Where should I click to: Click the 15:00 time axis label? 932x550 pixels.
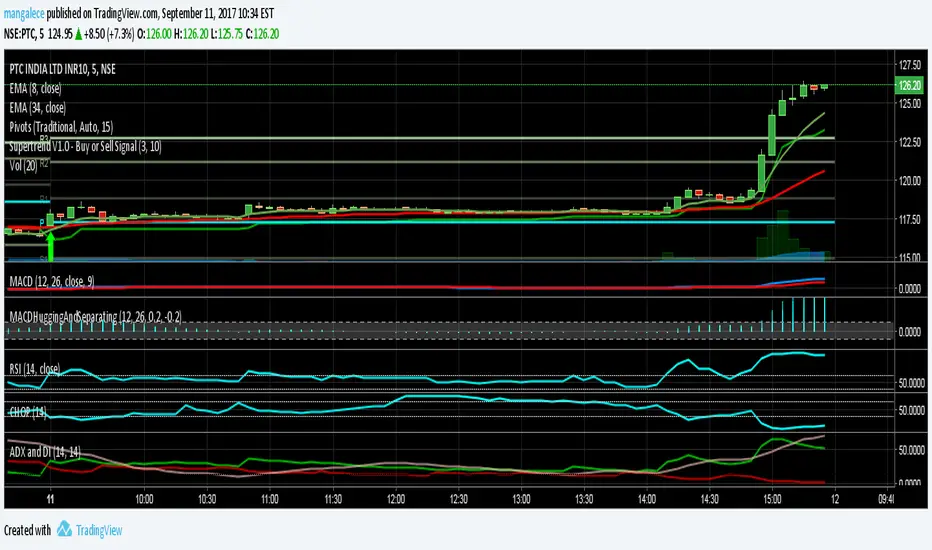[773, 499]
